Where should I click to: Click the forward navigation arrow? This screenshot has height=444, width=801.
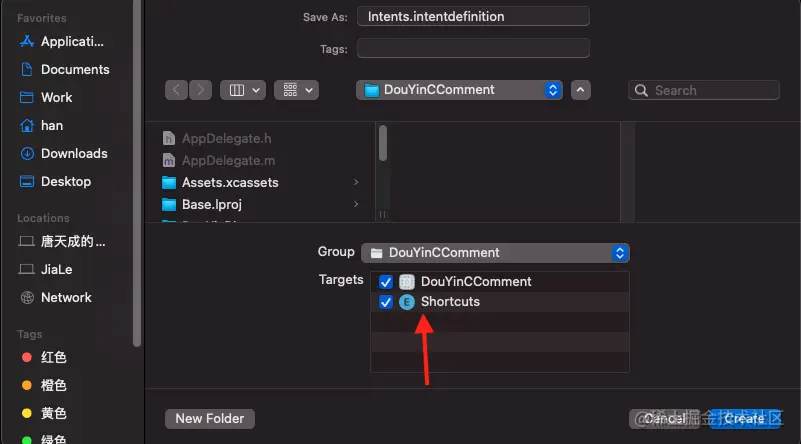201,90
